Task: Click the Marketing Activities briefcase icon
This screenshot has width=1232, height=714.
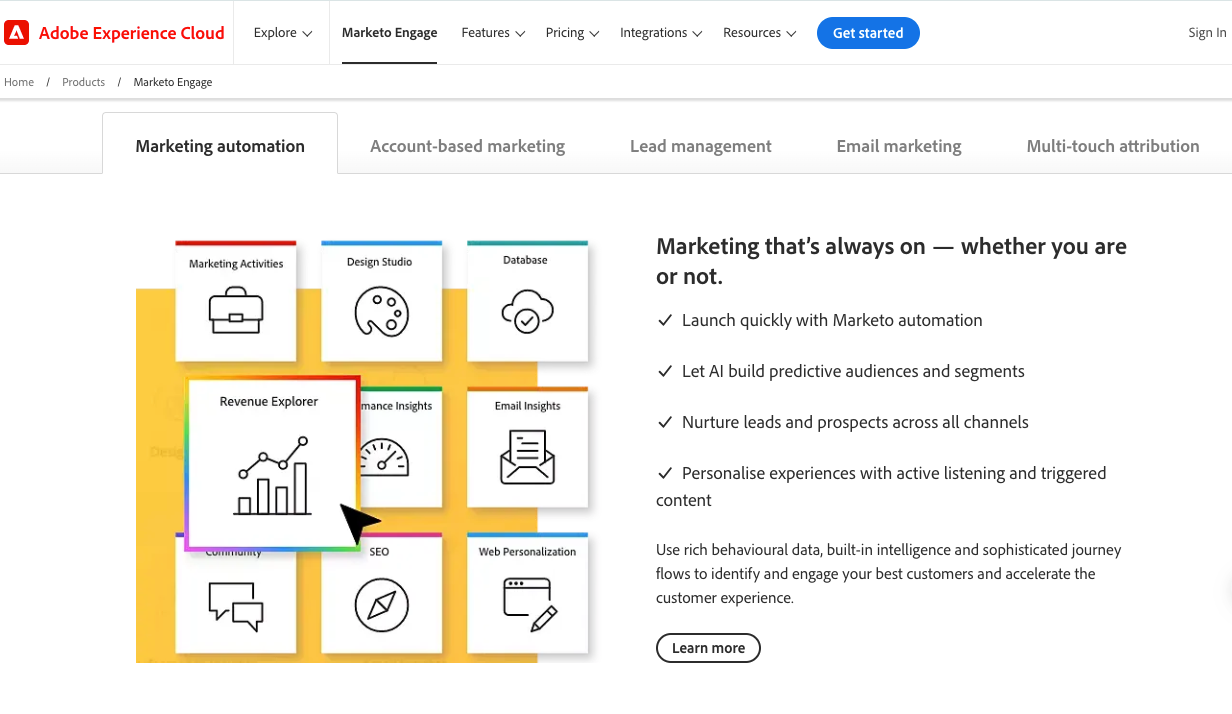Action: pyautogui.click(x=236, y=311)
